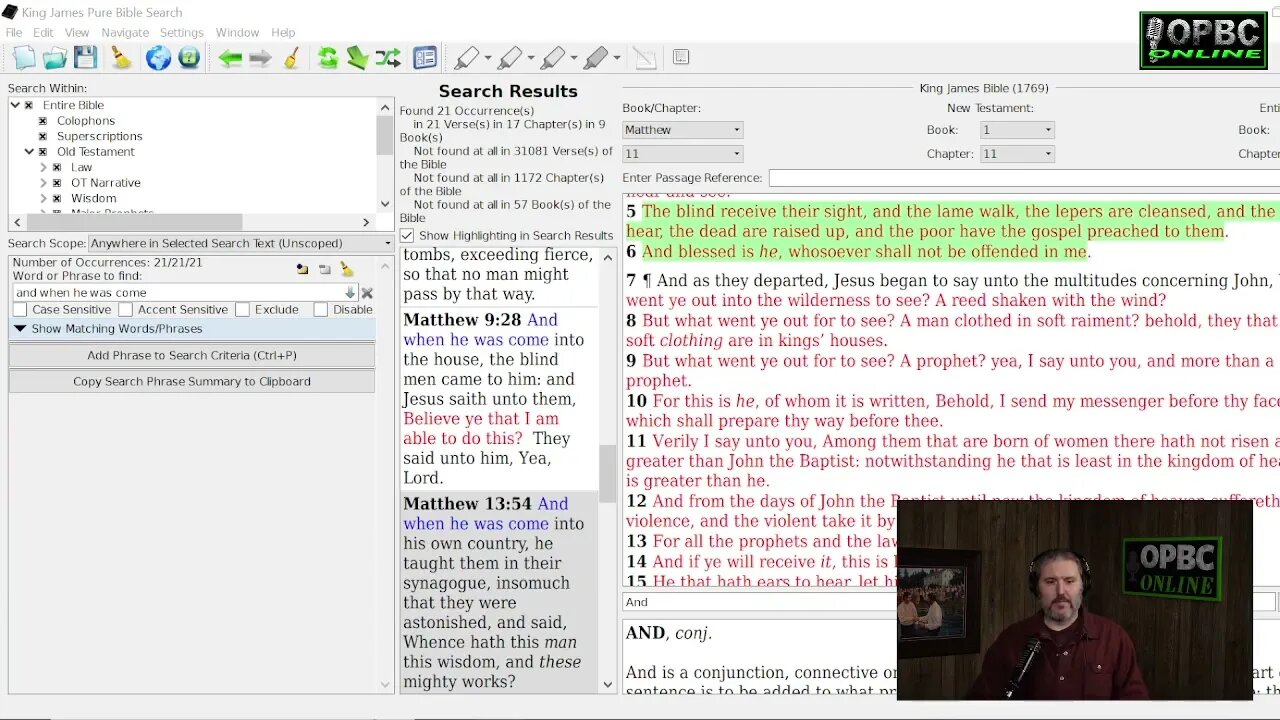Open the Help menu
Viewport: 1280px width, 720px height.
pos(283,33)
